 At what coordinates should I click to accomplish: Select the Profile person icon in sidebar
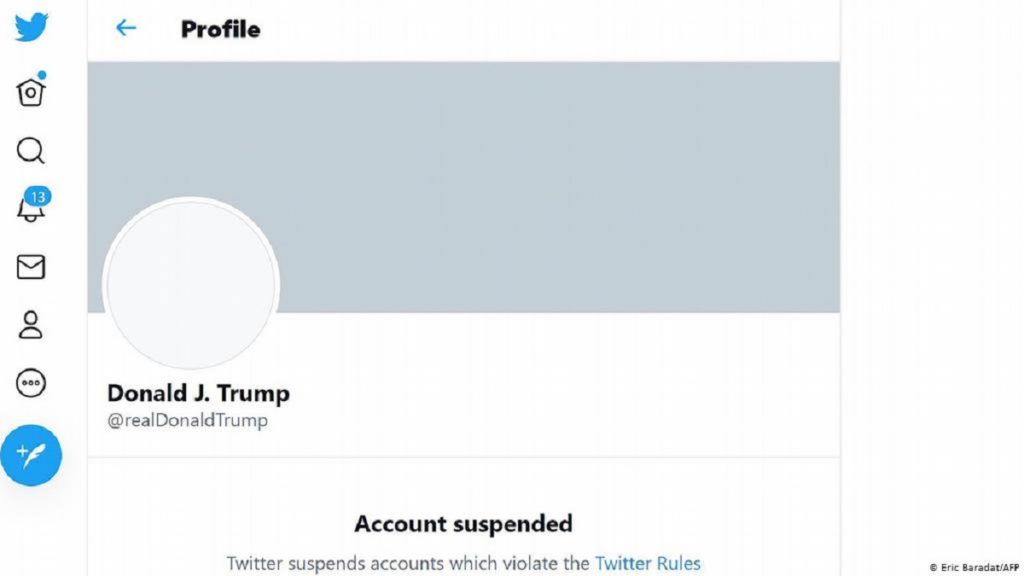click(31, 325)
